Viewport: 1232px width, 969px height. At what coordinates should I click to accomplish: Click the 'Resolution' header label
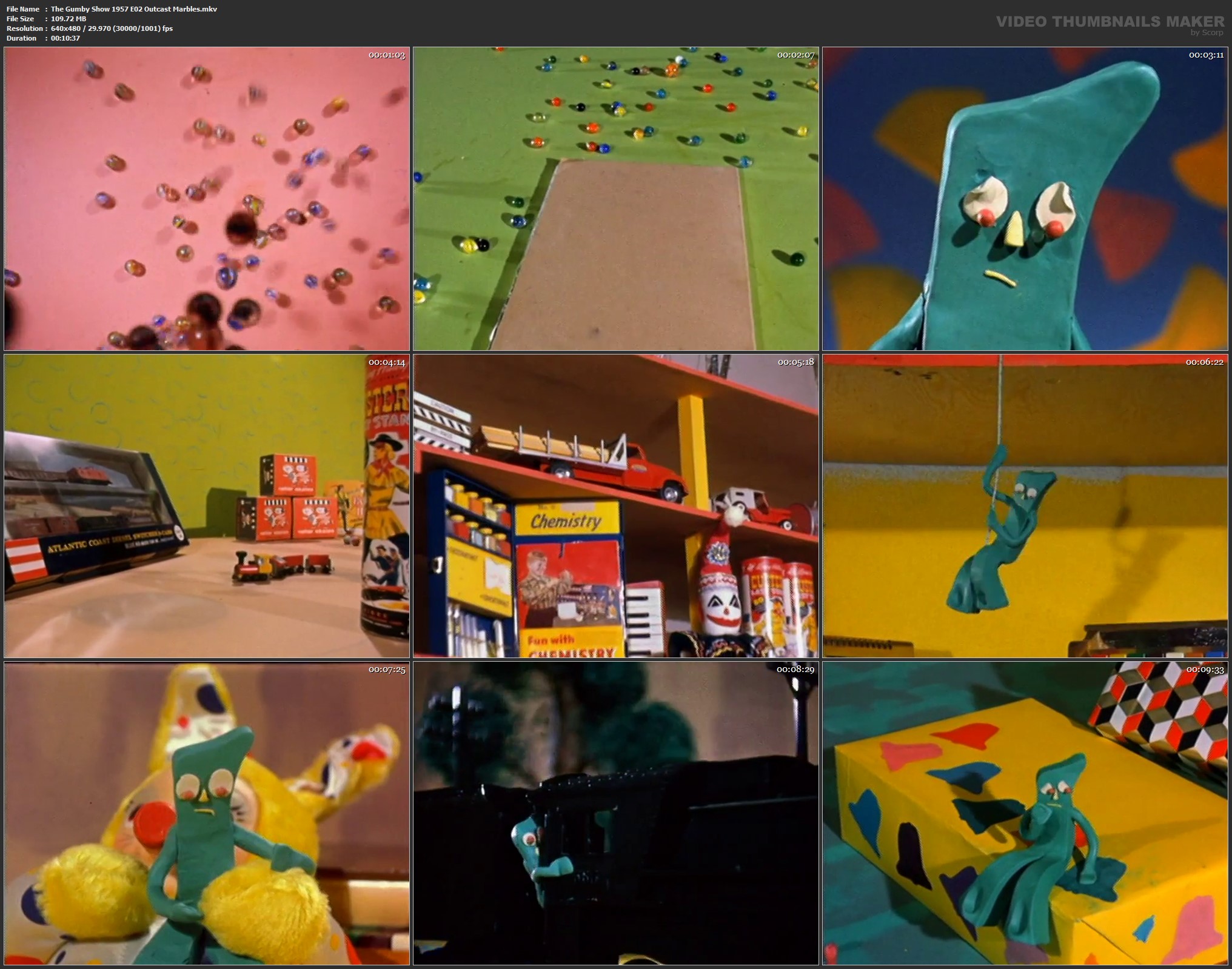click(24, 28)
